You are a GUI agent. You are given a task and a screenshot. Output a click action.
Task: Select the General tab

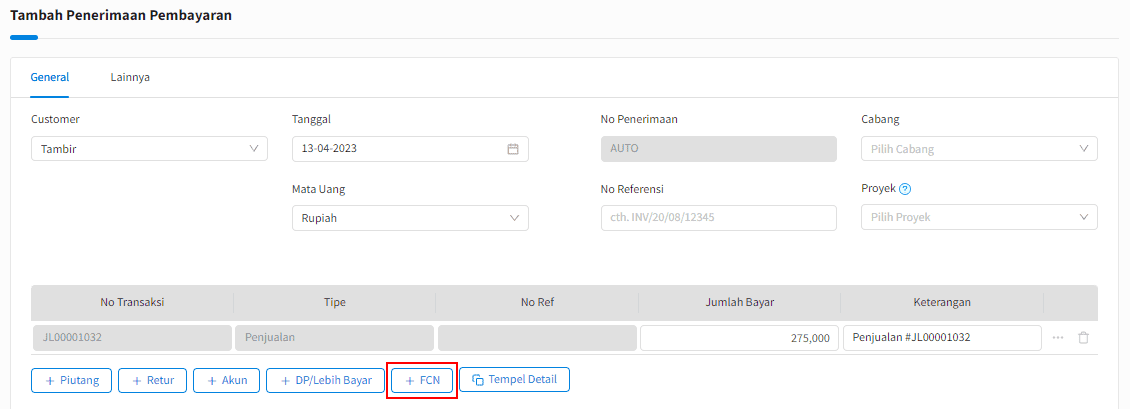point(50,77)
